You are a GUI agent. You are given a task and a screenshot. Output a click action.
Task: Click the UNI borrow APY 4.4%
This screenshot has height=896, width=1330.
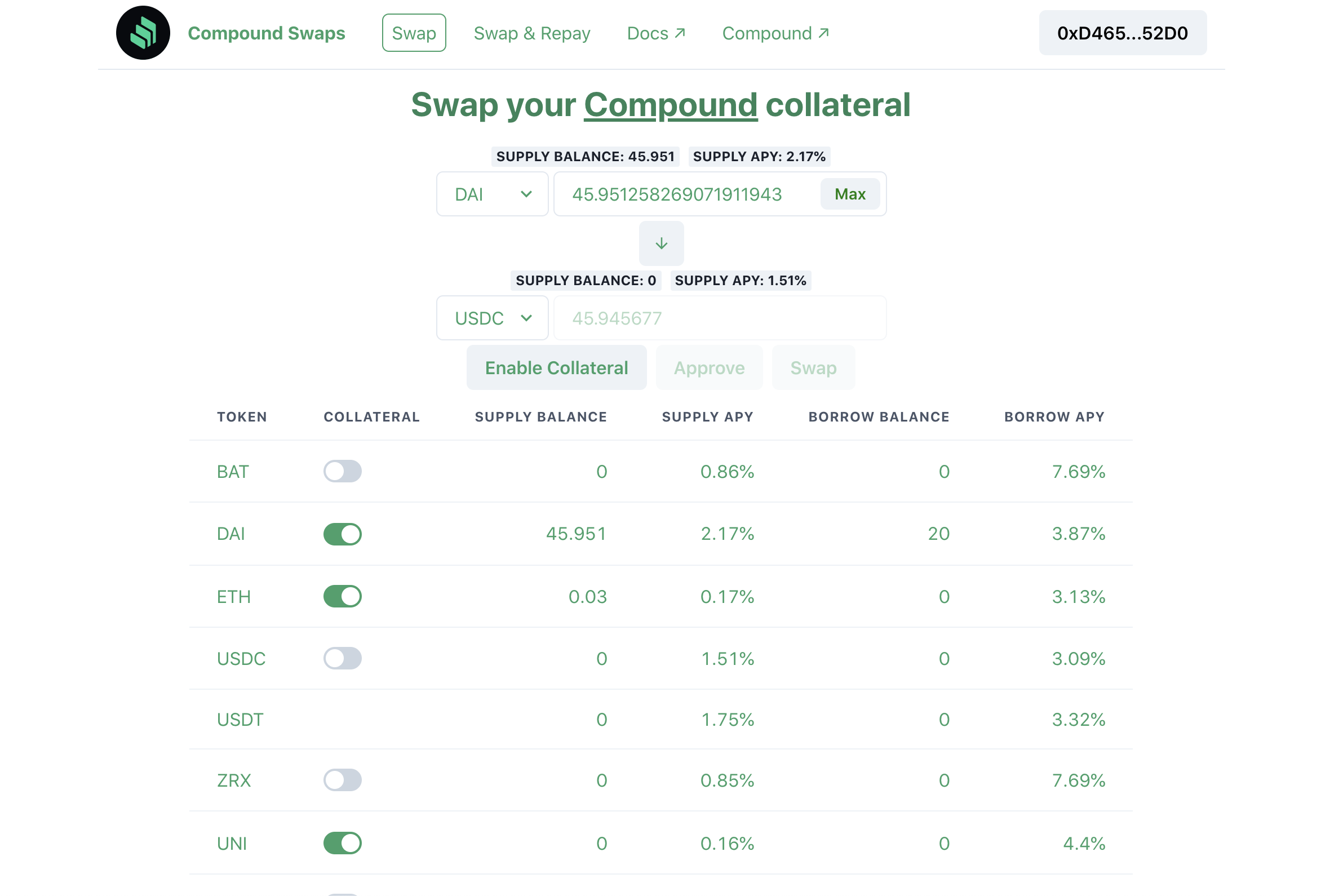coord(1083,844)
